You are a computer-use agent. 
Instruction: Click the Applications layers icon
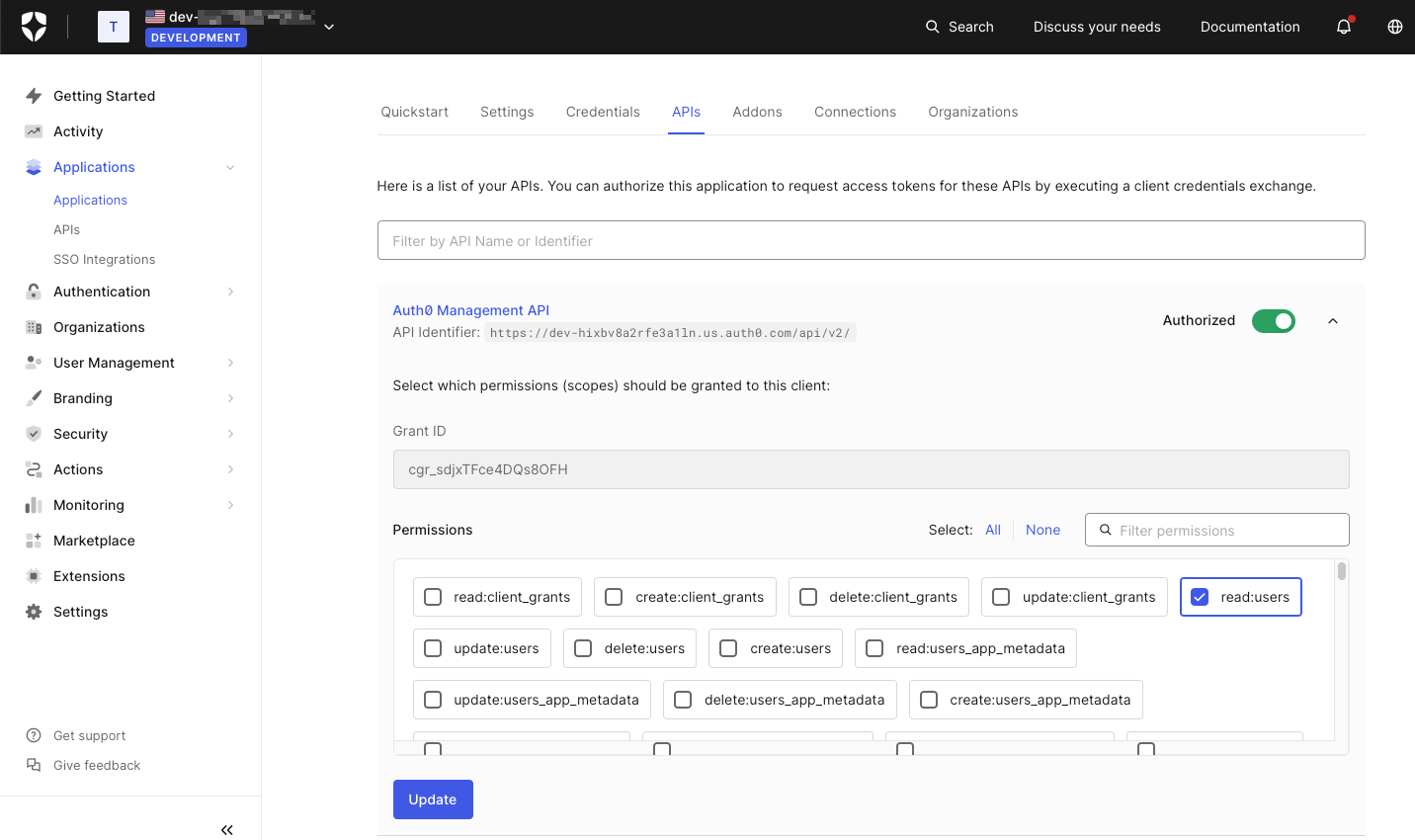point(34,167)
